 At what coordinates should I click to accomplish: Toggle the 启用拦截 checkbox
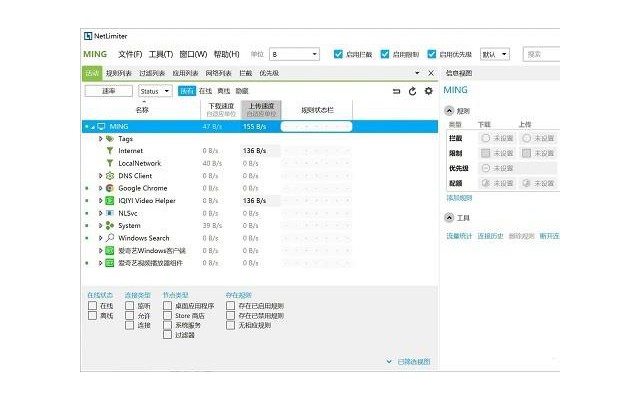click(338, 54)
